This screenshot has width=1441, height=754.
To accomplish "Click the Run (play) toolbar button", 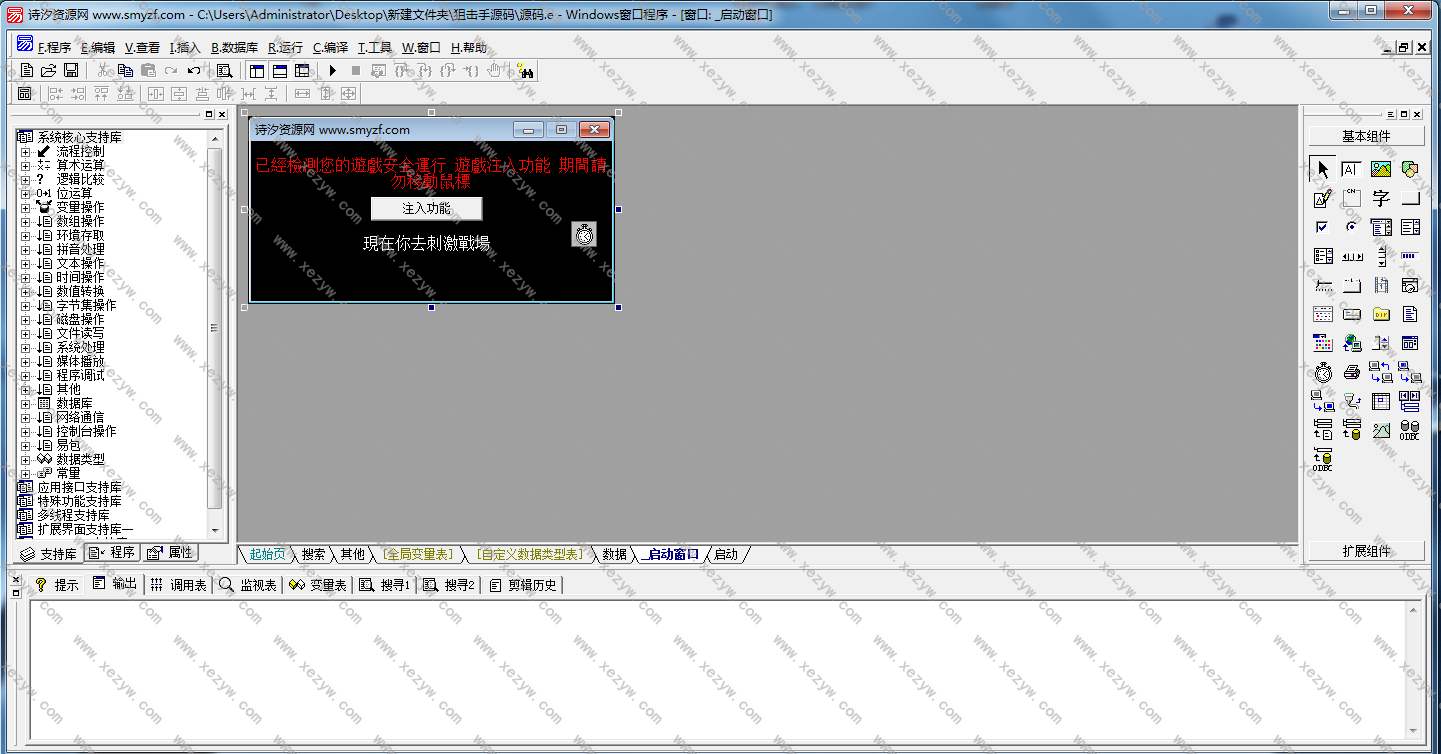I will coord(332,71).
